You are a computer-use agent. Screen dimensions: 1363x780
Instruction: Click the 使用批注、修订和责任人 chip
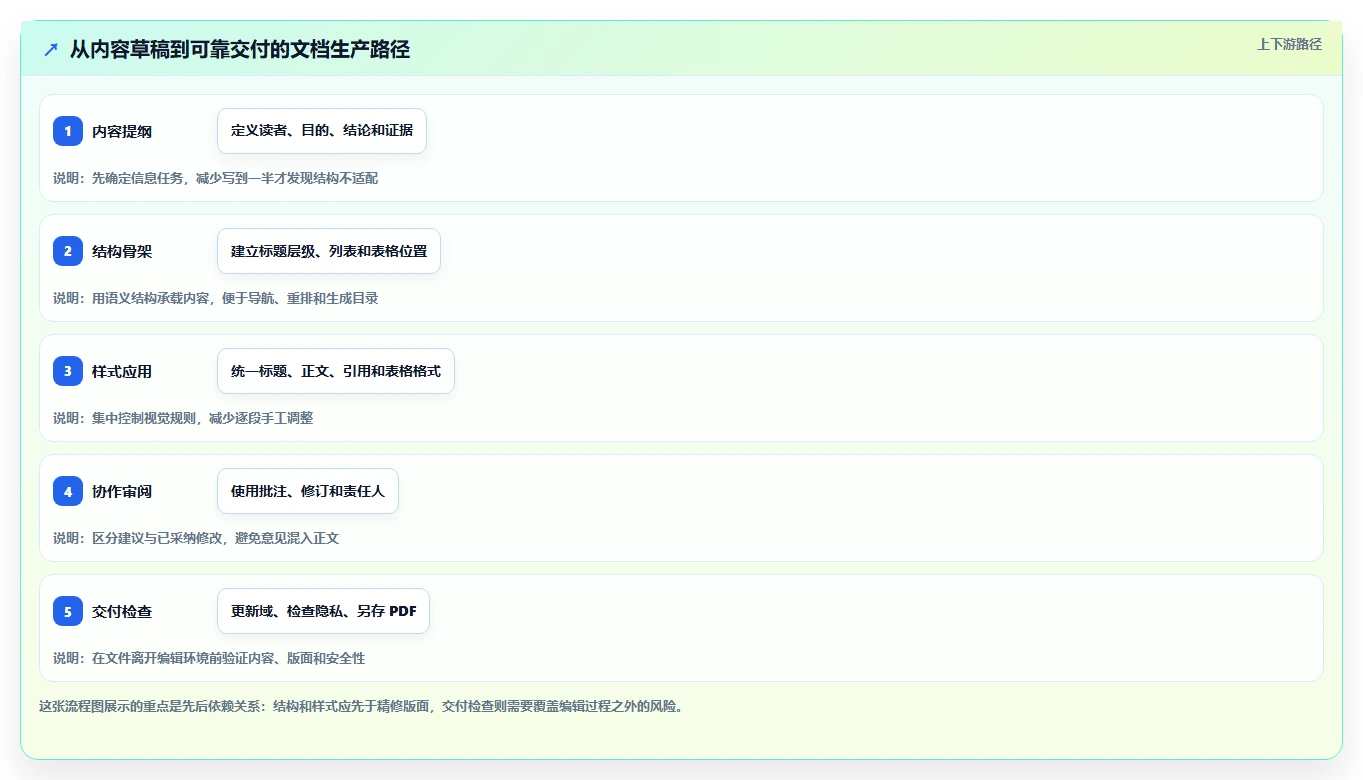tap(308, 491)
